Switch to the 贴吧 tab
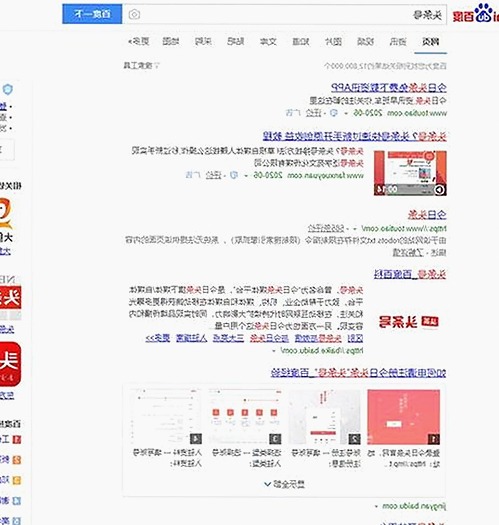The width and height of the screenshot is (499, 525). coord(235,42)
